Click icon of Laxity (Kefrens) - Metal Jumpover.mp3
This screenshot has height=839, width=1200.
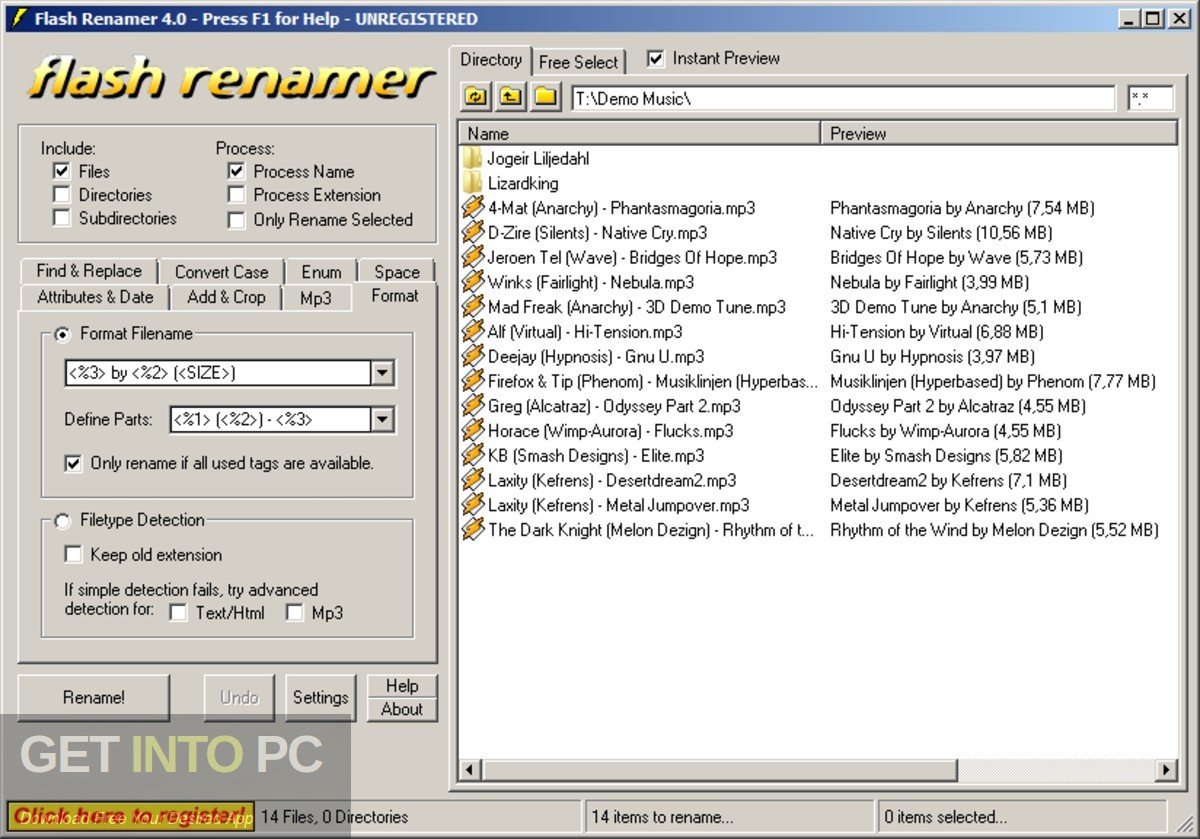click(473, 505)
